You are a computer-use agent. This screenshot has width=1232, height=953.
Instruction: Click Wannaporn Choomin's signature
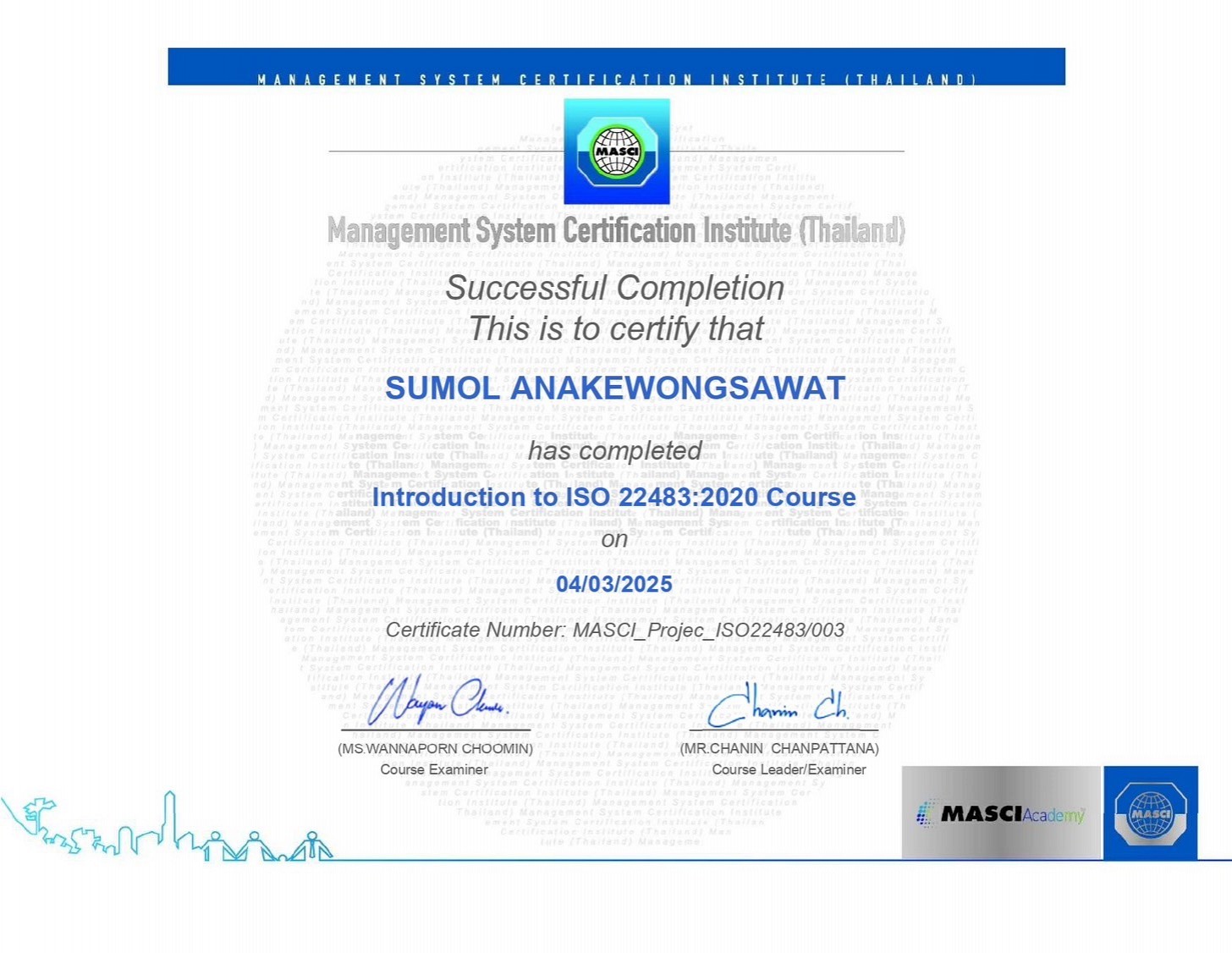click(437, 700)
